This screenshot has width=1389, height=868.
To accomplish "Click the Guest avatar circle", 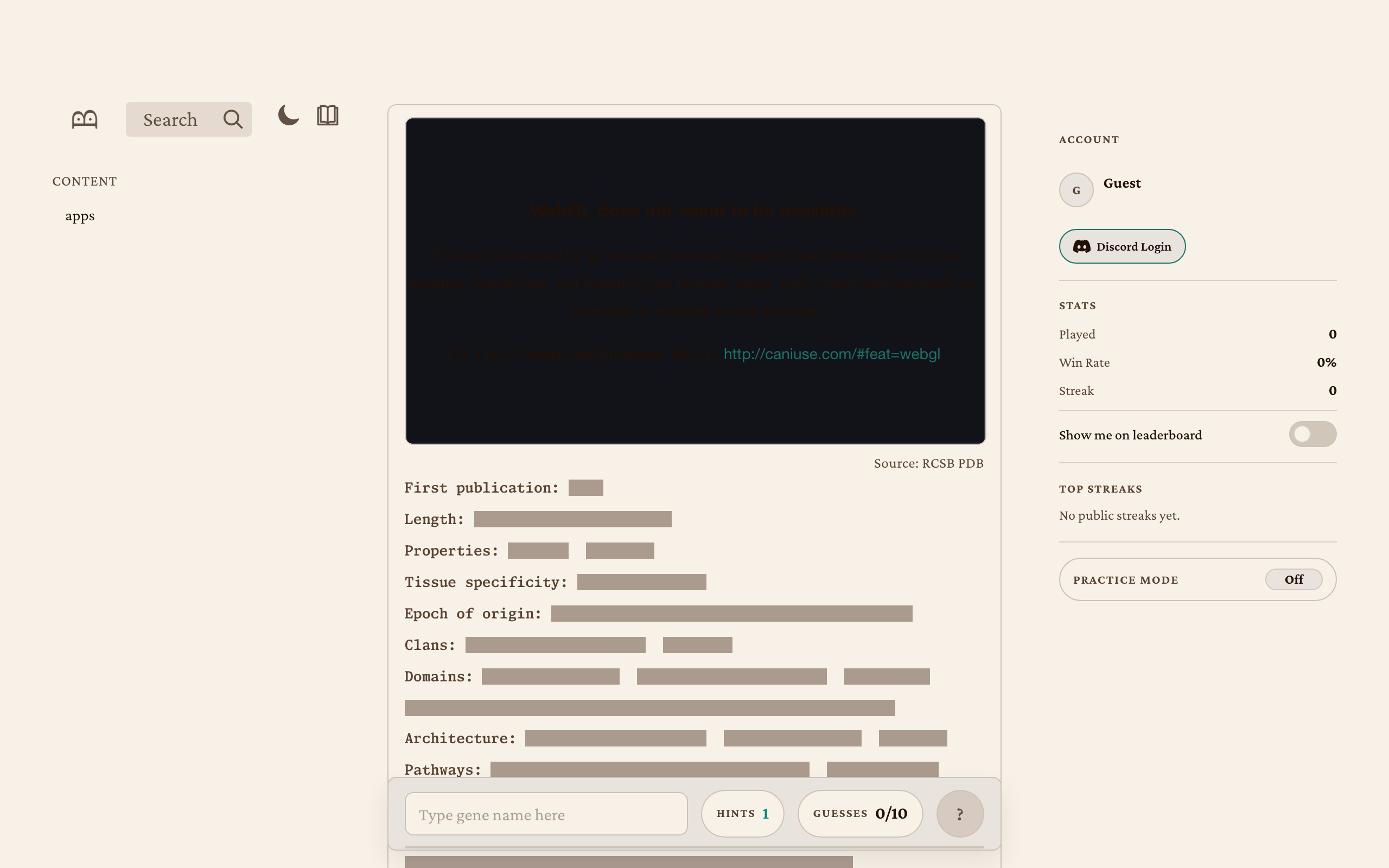I will coord(1075,190).
